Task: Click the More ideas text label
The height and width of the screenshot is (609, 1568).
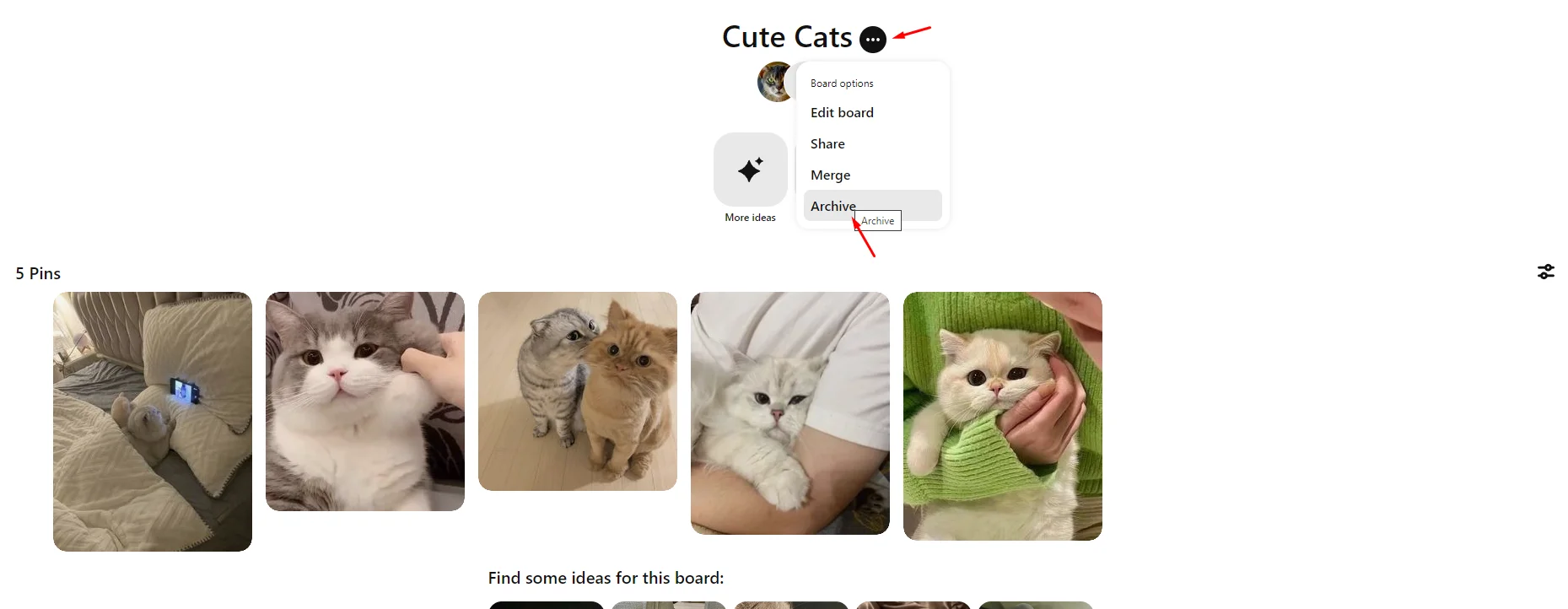Action: [x=750, y=218]
